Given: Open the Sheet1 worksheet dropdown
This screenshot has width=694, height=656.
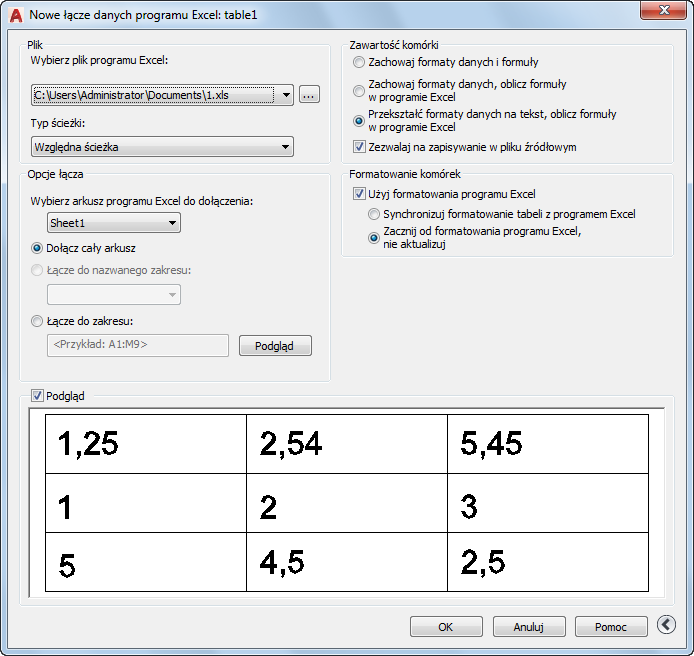Looking at the screenshot, I should click(114, 223).
